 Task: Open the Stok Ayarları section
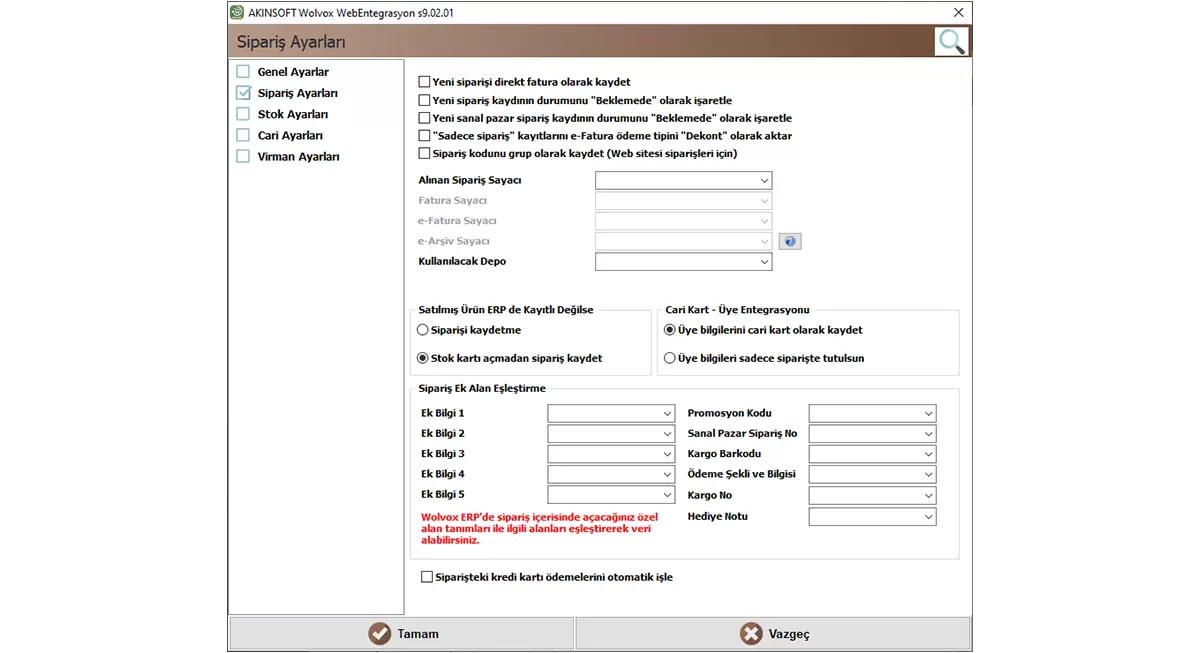[x=292, y=114]
